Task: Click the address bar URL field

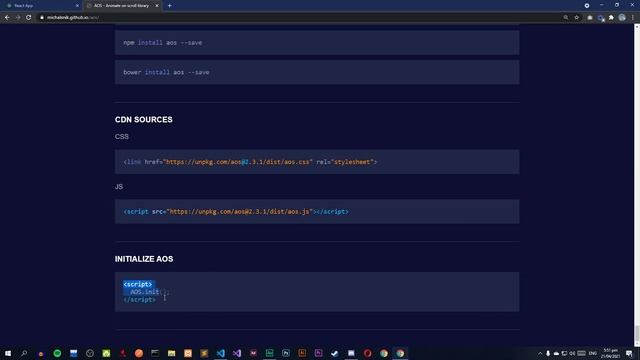Action: coord(300,18)
